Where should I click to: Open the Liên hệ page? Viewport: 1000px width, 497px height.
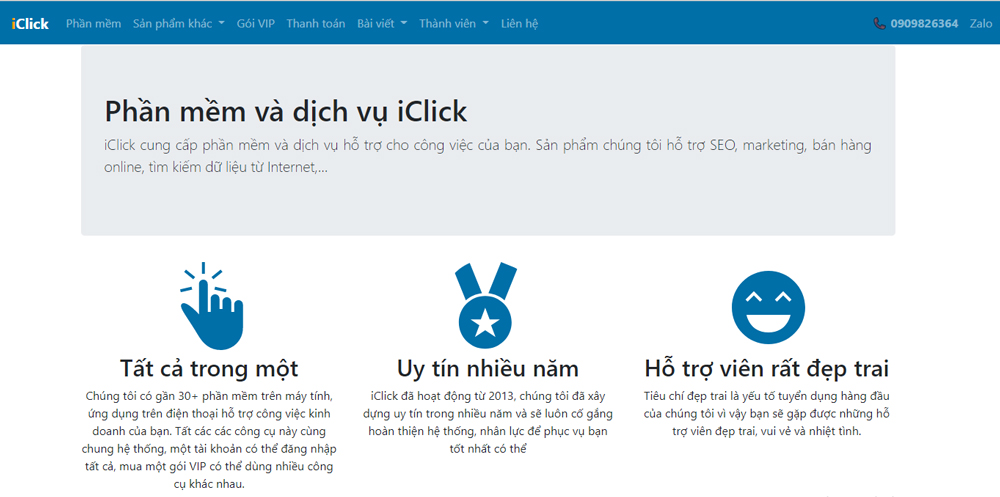(x=519, y=24)
